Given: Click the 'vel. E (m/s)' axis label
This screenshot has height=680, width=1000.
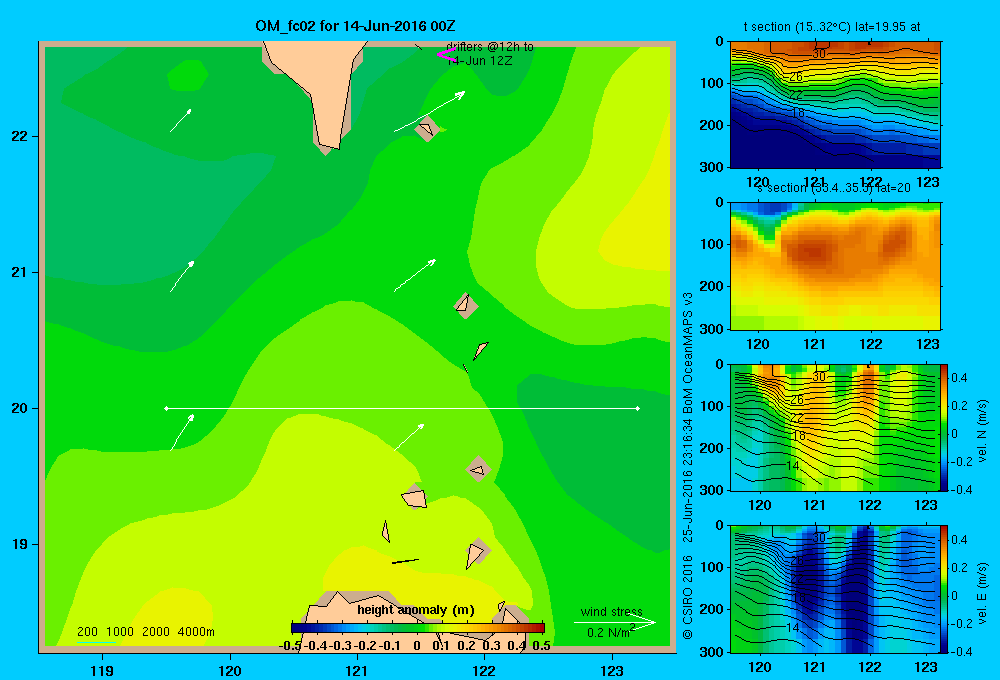Looking at the screenshot, I should click(x=983, y=593).
